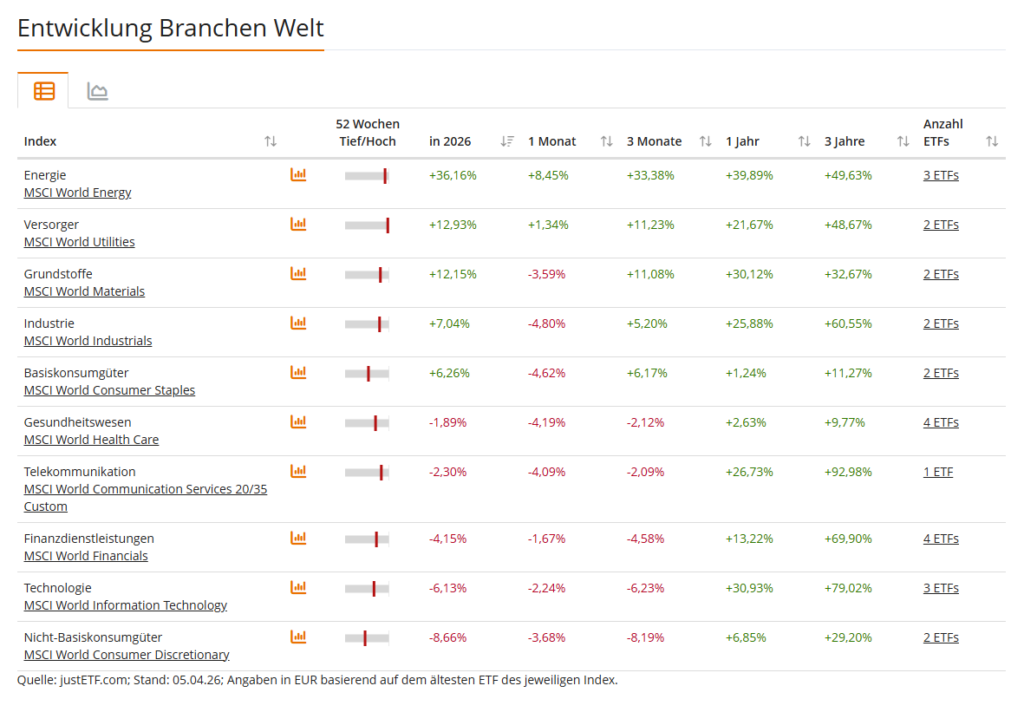1024x712 pixels.
Task: Open Telekommunikation chart icon
Action: point(298,471)
